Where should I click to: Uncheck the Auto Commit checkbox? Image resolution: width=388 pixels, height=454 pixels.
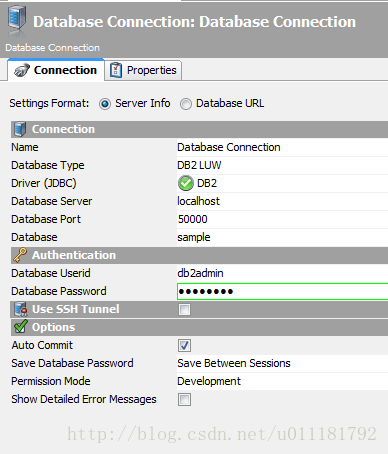pyautogui.click(x=184, y=345)
